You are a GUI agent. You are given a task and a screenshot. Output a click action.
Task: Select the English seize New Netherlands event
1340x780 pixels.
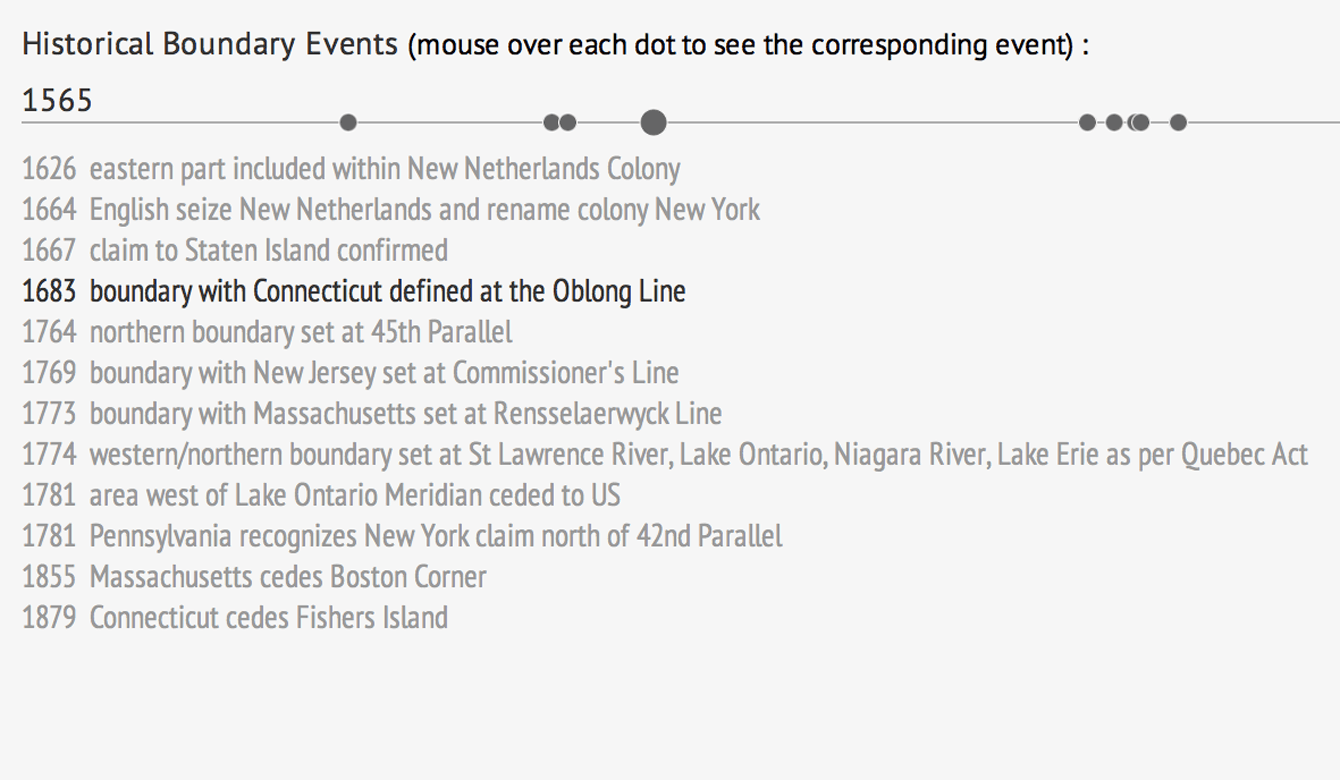point(391,210)
